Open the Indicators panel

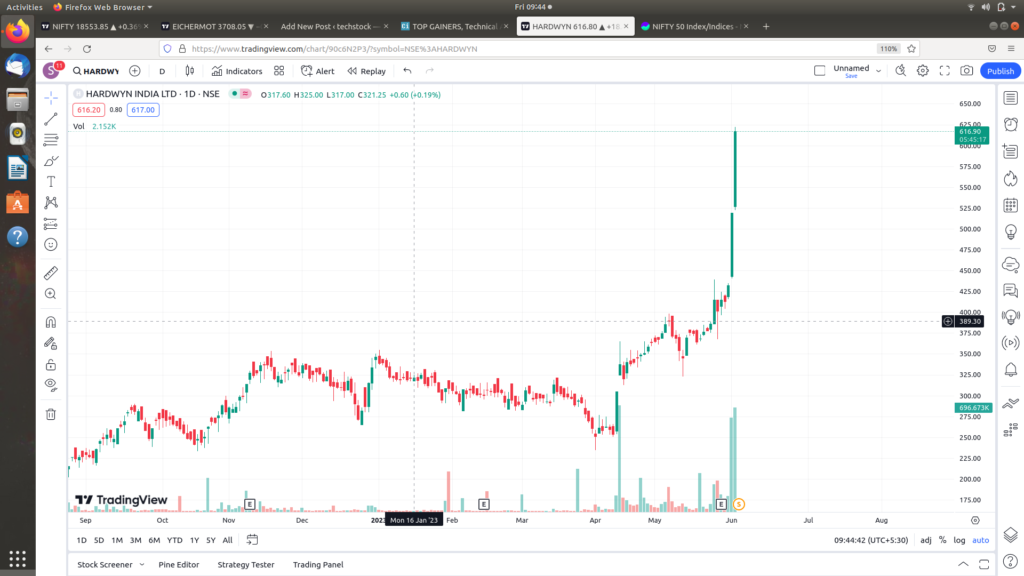point(237,71)
